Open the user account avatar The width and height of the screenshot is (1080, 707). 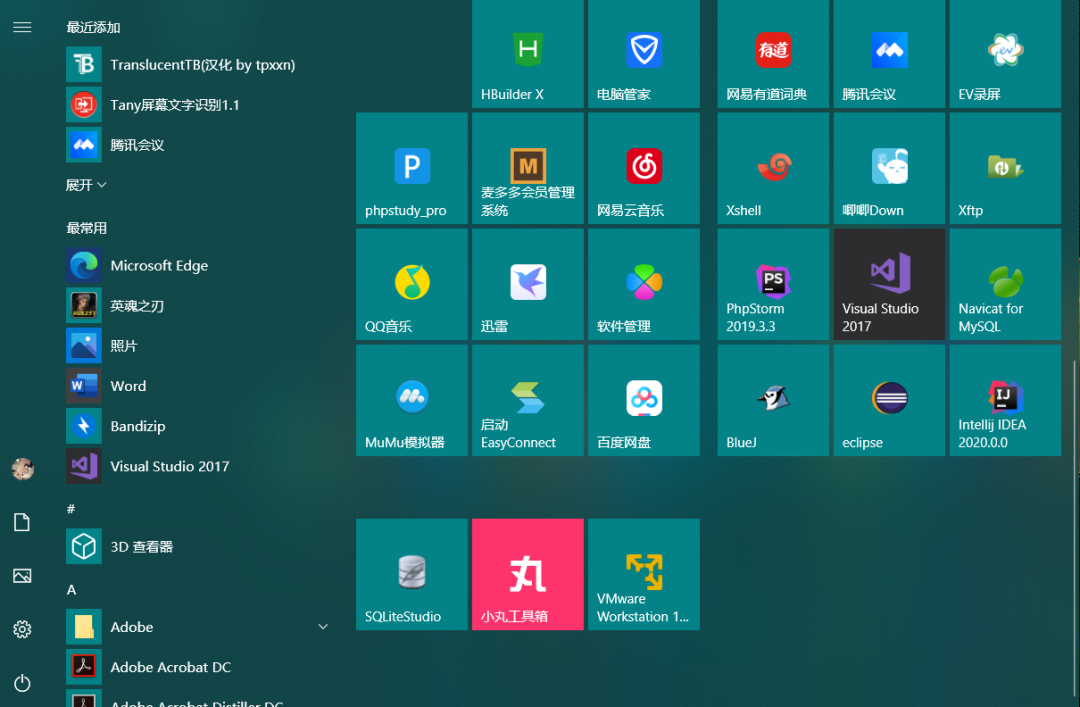(22, 469)
